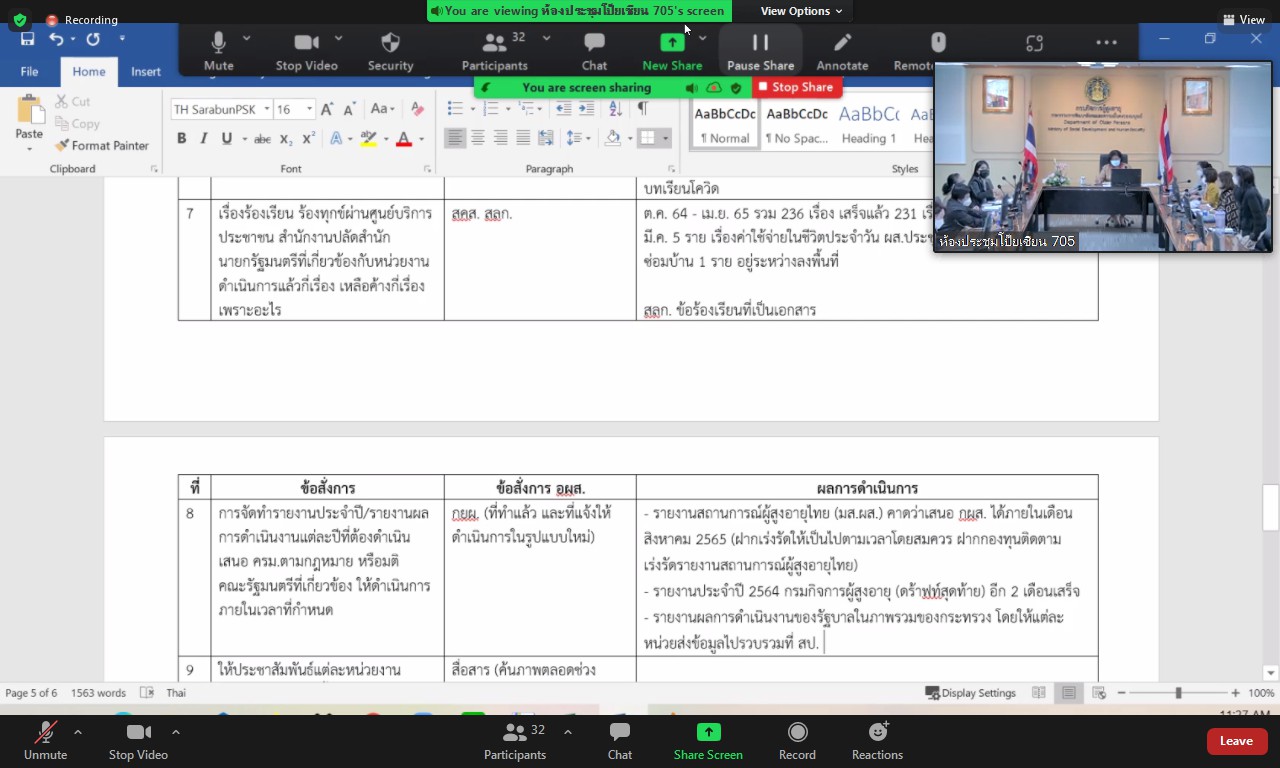The height and width of the screenshot is (768, 1280).
Task: Toggle Bold formatting in Word ribbon
Action: 182,139
